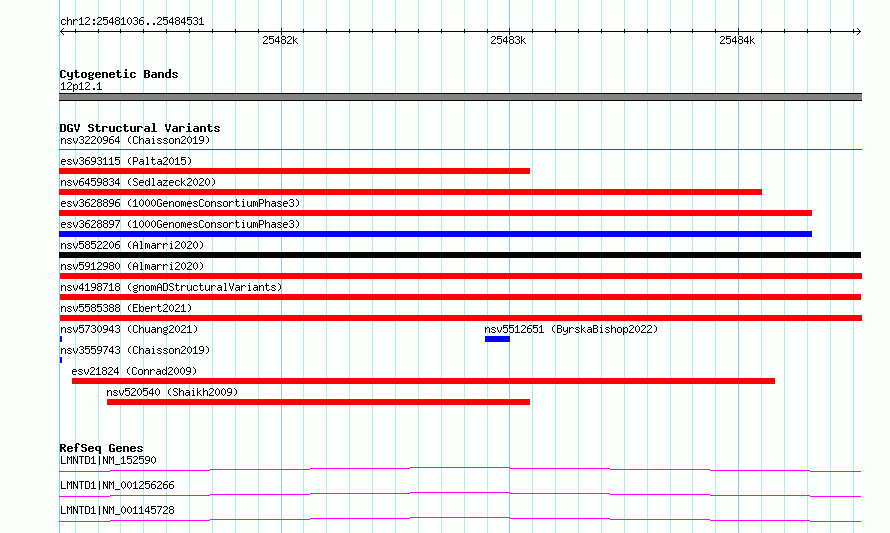Viewport: 890px width, 533px height.
Task: Select the magenta NM_152590 intron line
Action: [460, 469]
